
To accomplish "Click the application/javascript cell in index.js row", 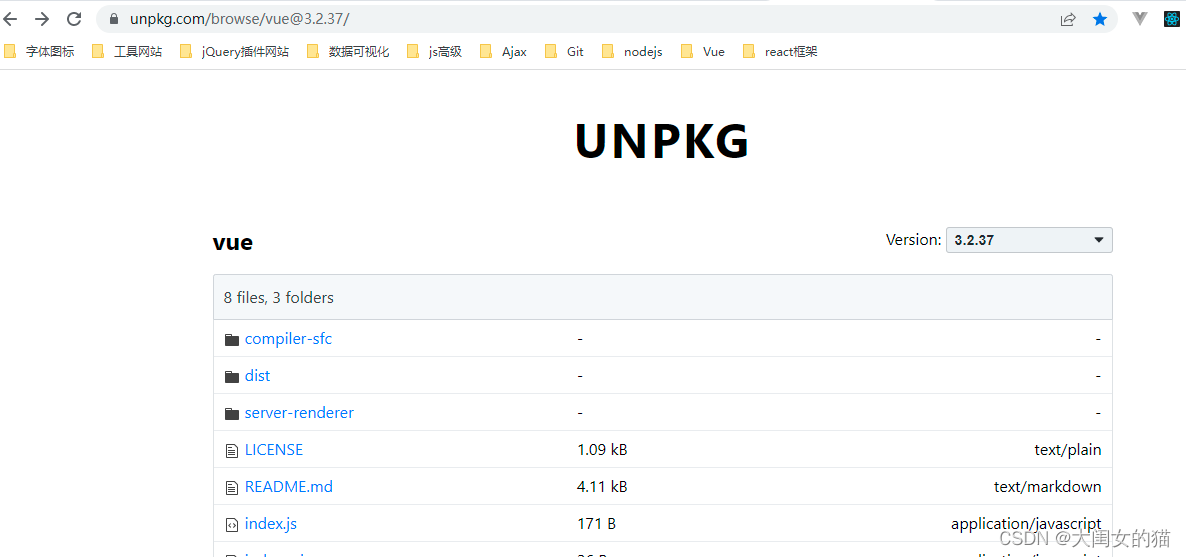I will click(x=1026, y=524).
